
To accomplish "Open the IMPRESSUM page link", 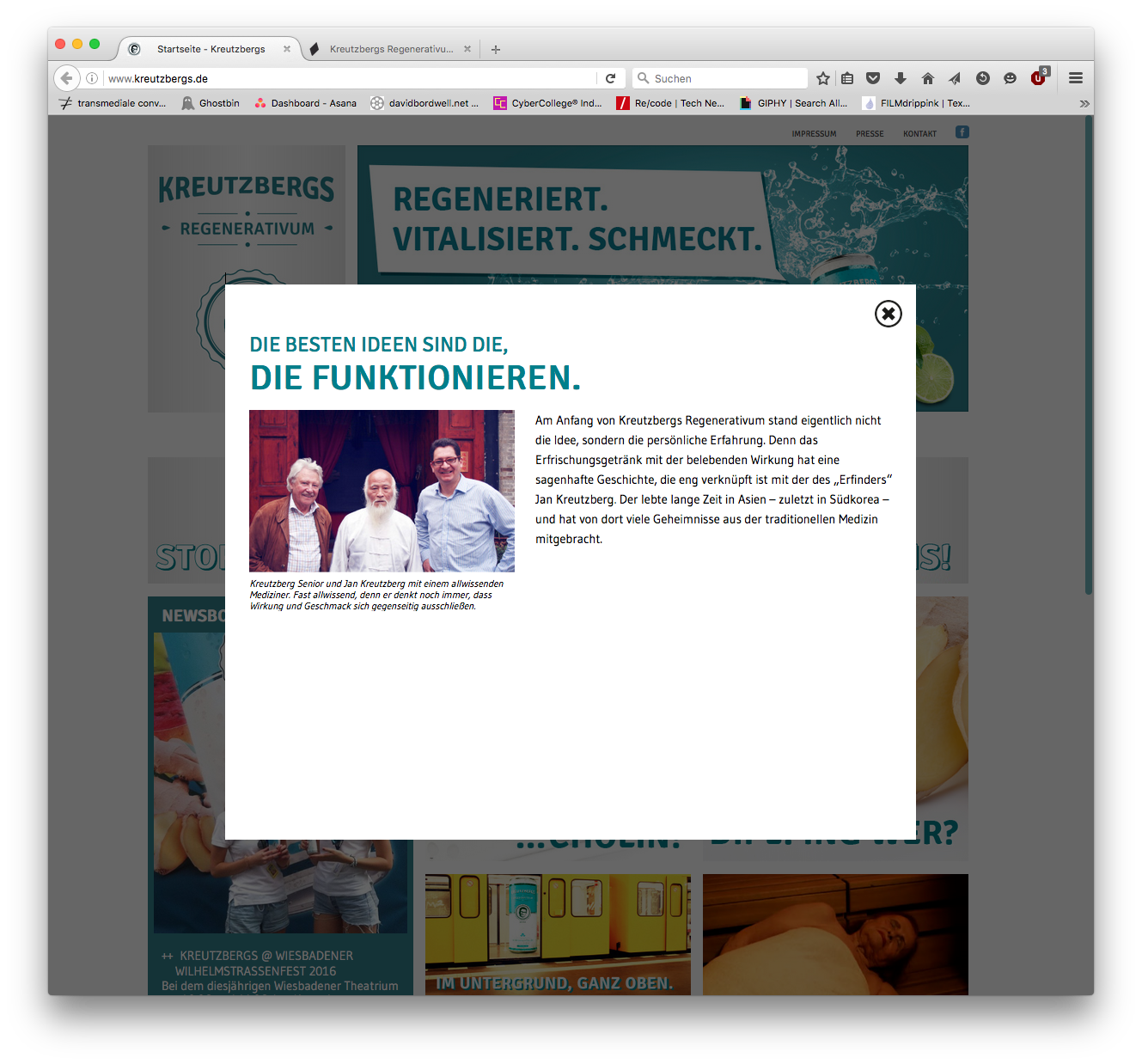I will (x=815, y=133).
